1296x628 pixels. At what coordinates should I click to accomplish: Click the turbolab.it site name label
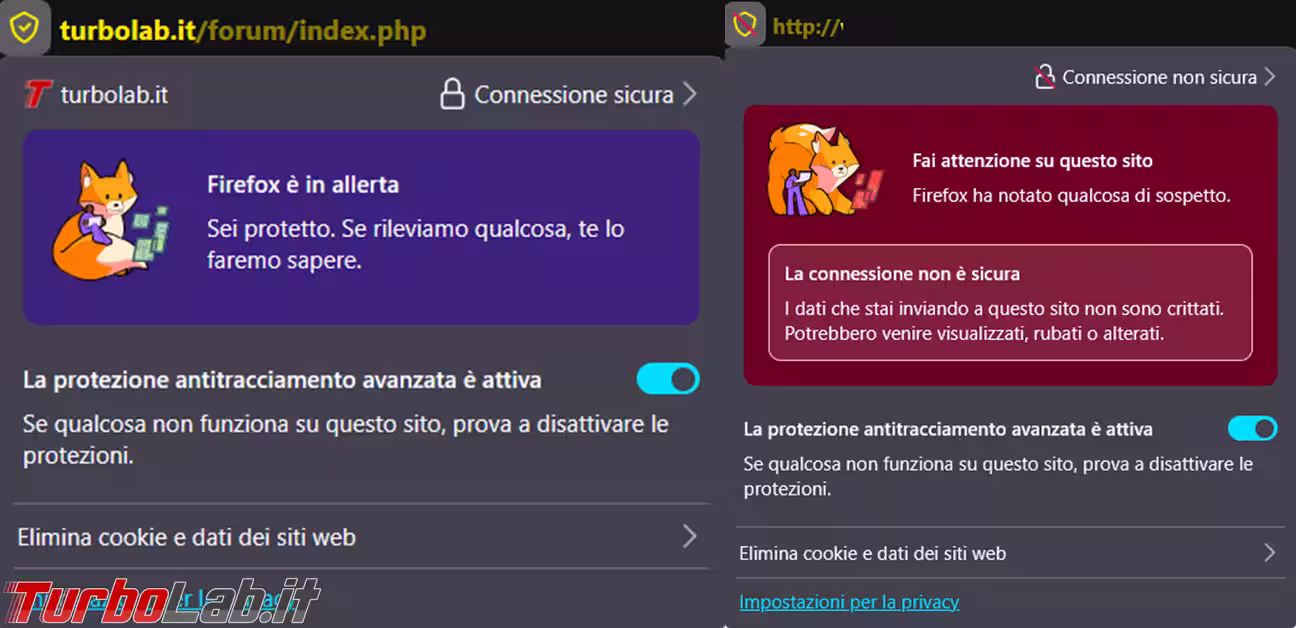click(114, 95)
